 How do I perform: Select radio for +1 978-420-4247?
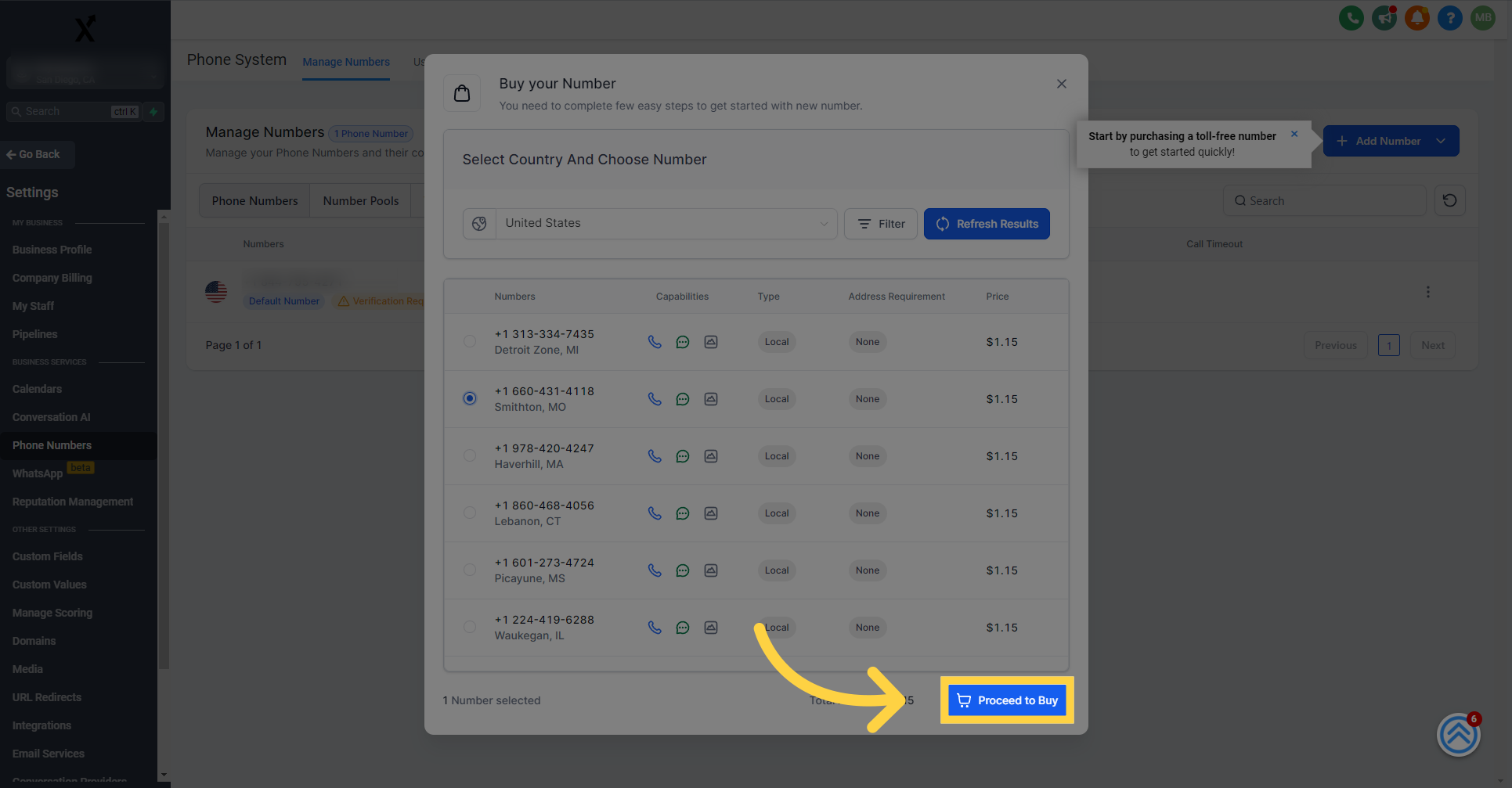(x=470, y=455)
